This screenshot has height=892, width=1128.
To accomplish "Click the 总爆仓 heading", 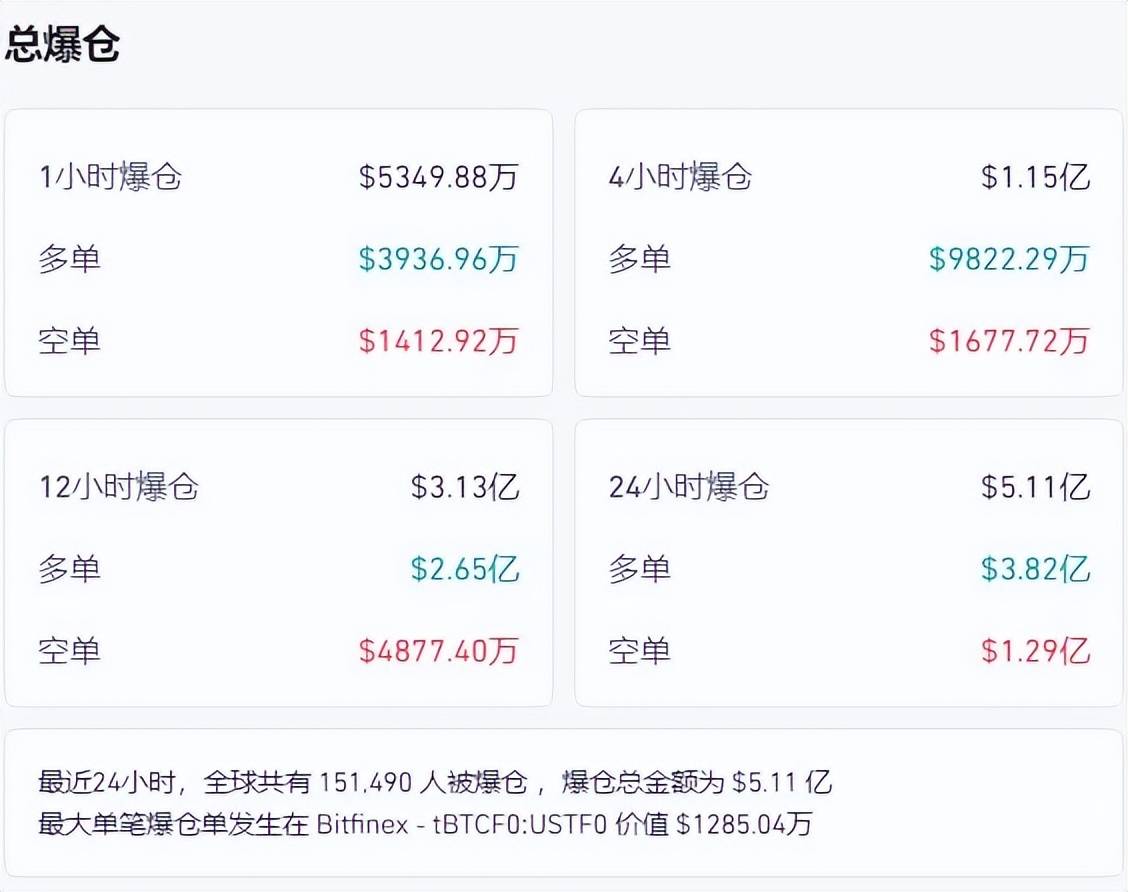I will (x=63, y=46).
